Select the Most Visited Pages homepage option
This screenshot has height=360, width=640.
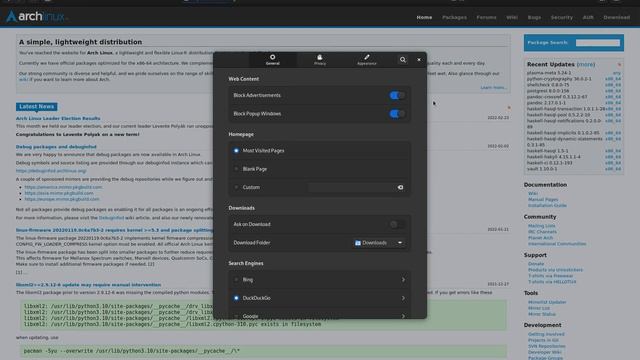pos(236,151)
